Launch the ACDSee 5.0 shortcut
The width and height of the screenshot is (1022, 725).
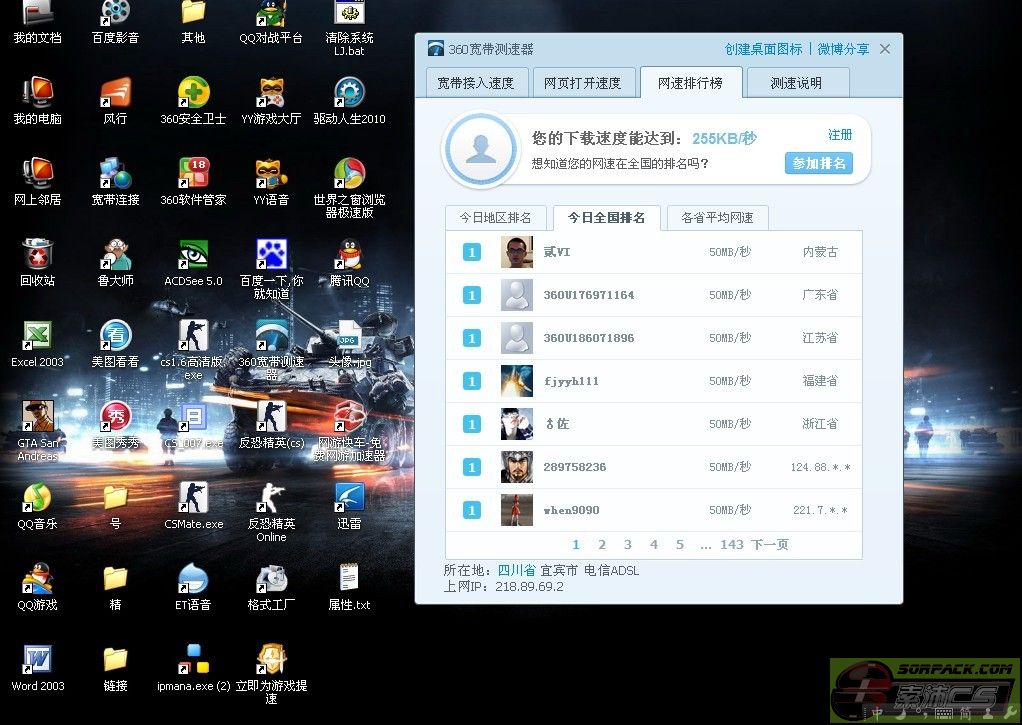[x=193, y=256]
